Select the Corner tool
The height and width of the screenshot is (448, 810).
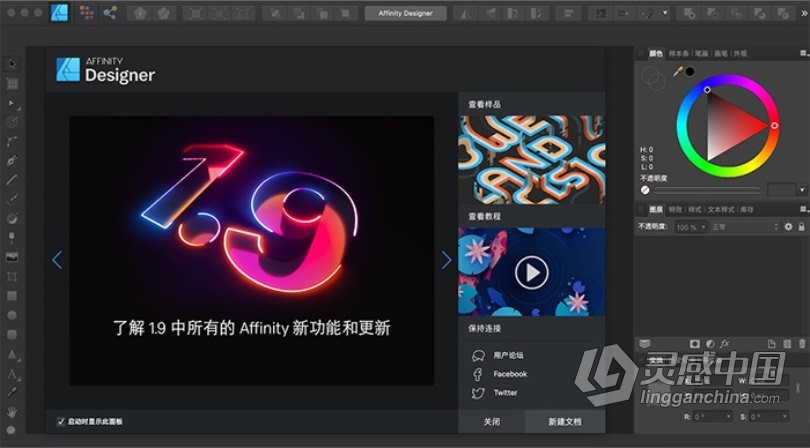[x=12, y=141]
